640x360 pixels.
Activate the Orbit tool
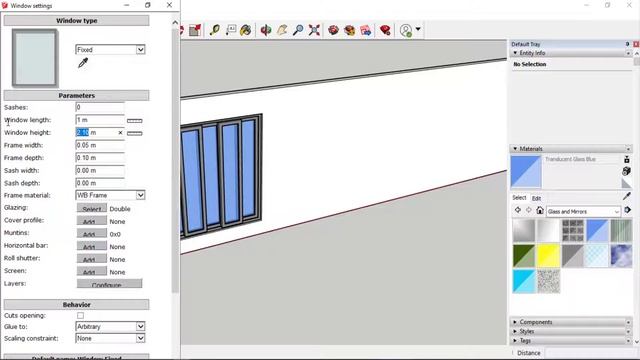(266, 30)
